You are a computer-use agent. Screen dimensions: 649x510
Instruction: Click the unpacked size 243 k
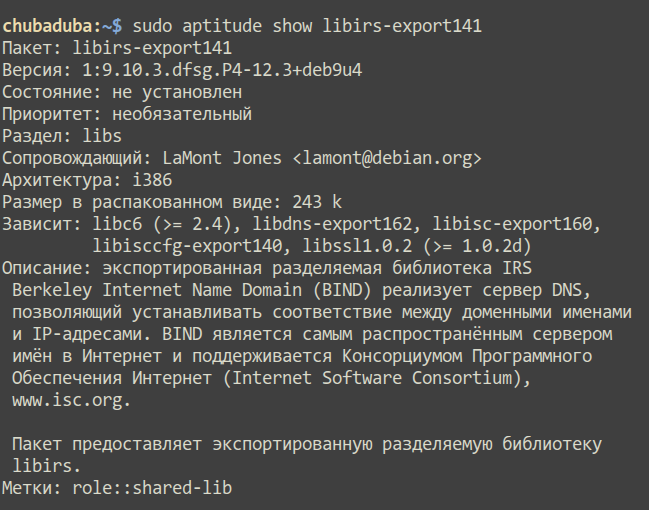coord(317,202)
